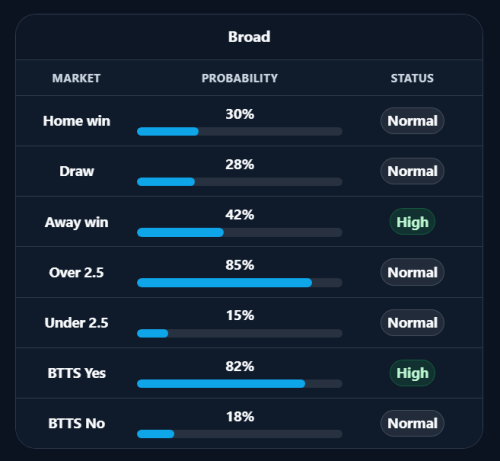Click the Draw 28% probability bar
Screen dimensions: 500x461
tap(240, 182)
